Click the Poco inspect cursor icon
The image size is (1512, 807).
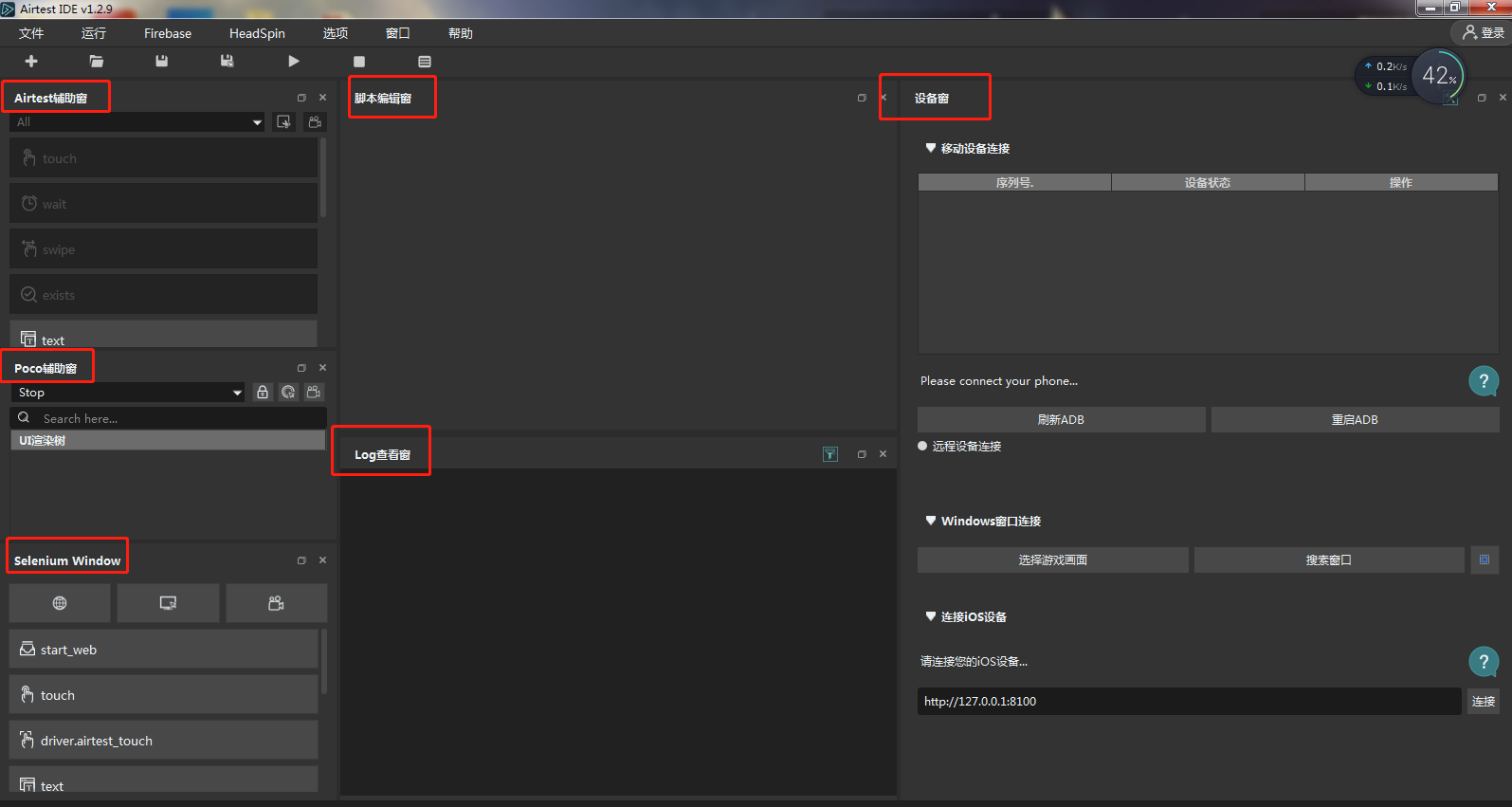coord(288,392)
